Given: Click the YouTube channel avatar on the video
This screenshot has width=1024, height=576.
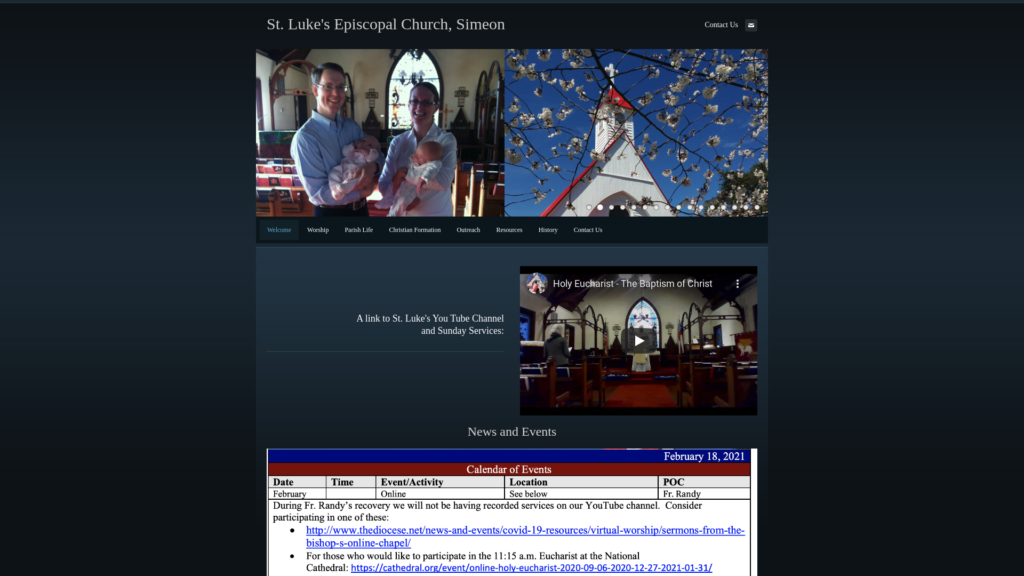Looking at the screenshot, I should (x=537, y=284).
